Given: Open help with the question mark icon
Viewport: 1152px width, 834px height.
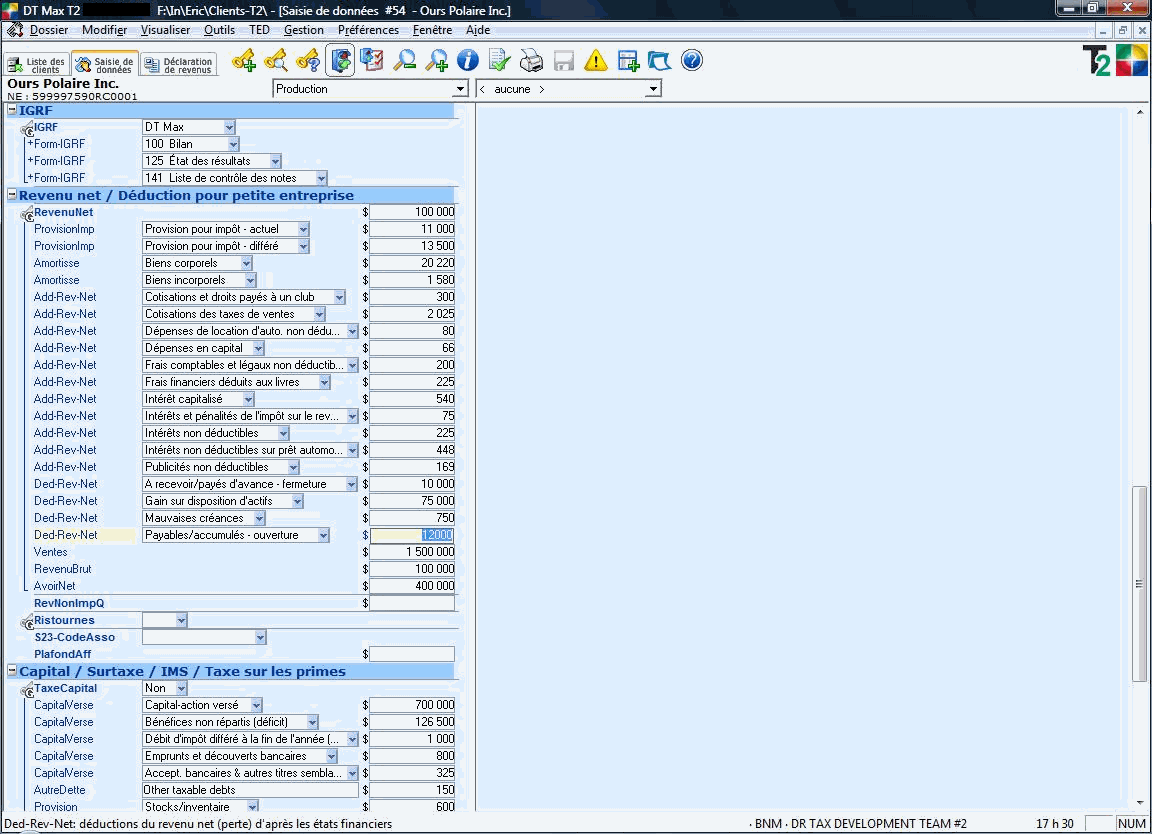Looking at the screenshot, I should click(x=692, y=61).
